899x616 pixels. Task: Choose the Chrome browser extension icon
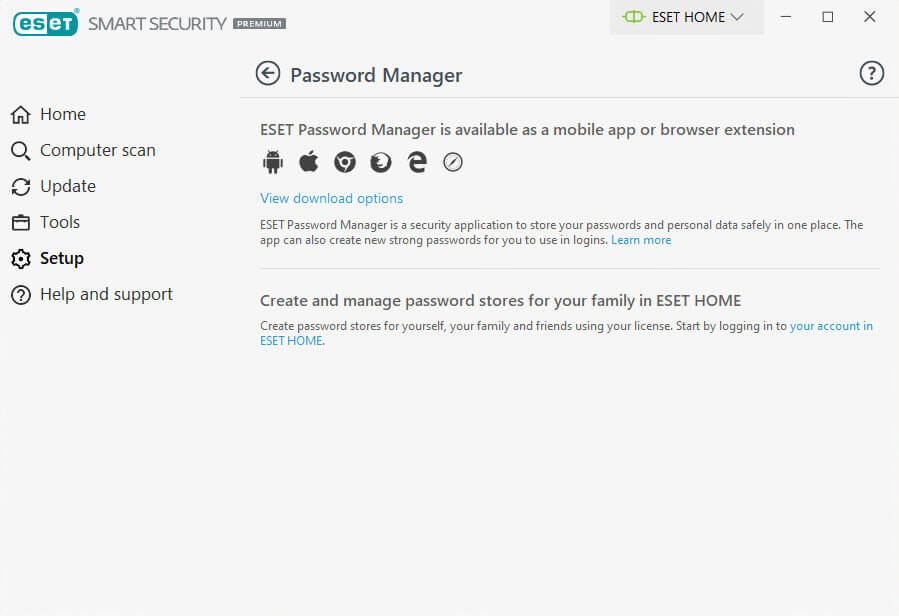(345, 162)
